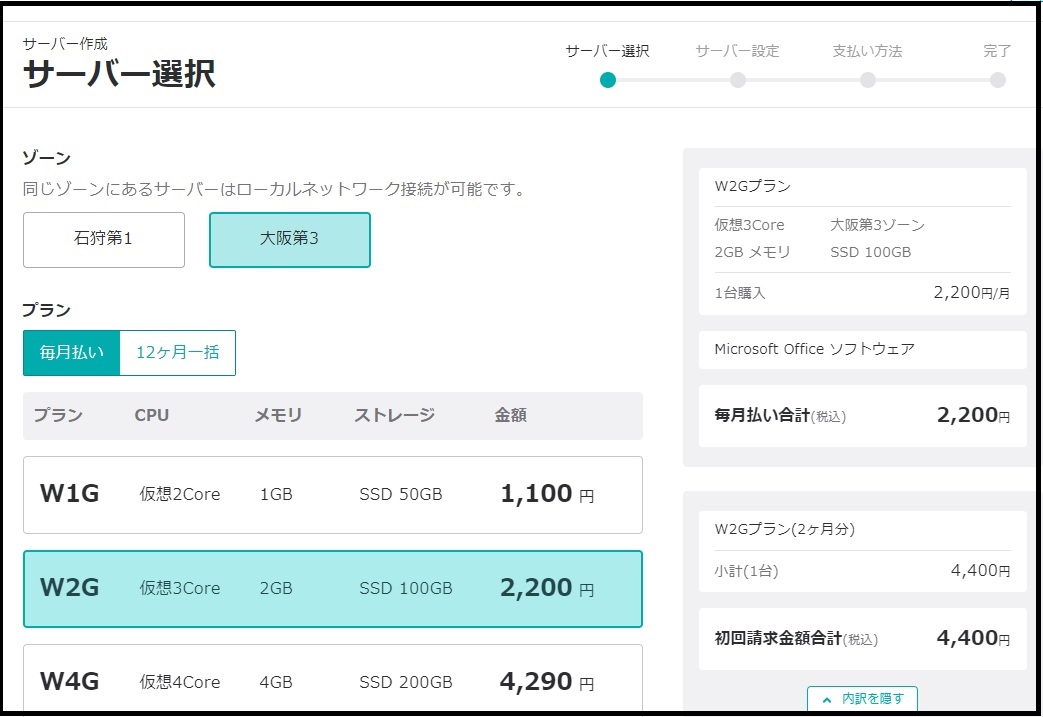Viewport: 1043px width, 717px height.
Task: Select the 石狩第1 zone
Action: coord(104,239)
